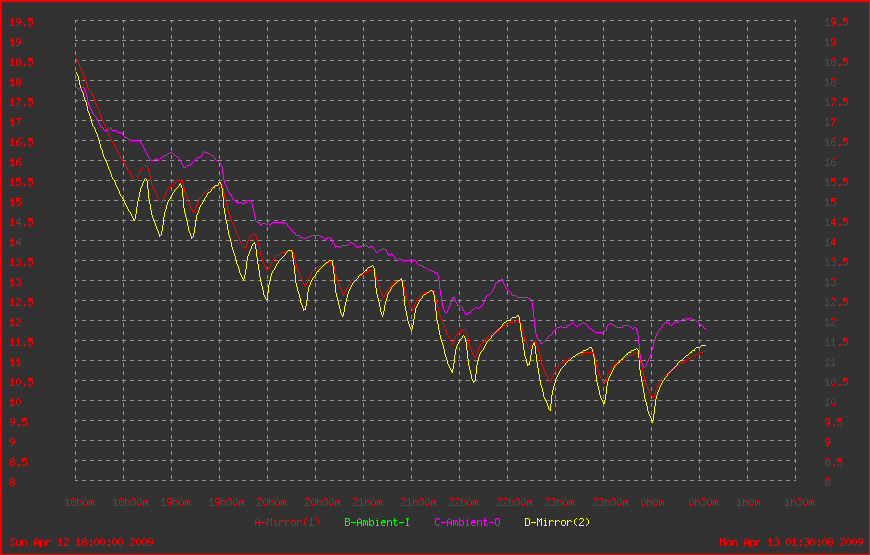This screenshot has height=555, width=870.
Task: Click the 15.5 value on the left axis
Action: pos(21,182)
